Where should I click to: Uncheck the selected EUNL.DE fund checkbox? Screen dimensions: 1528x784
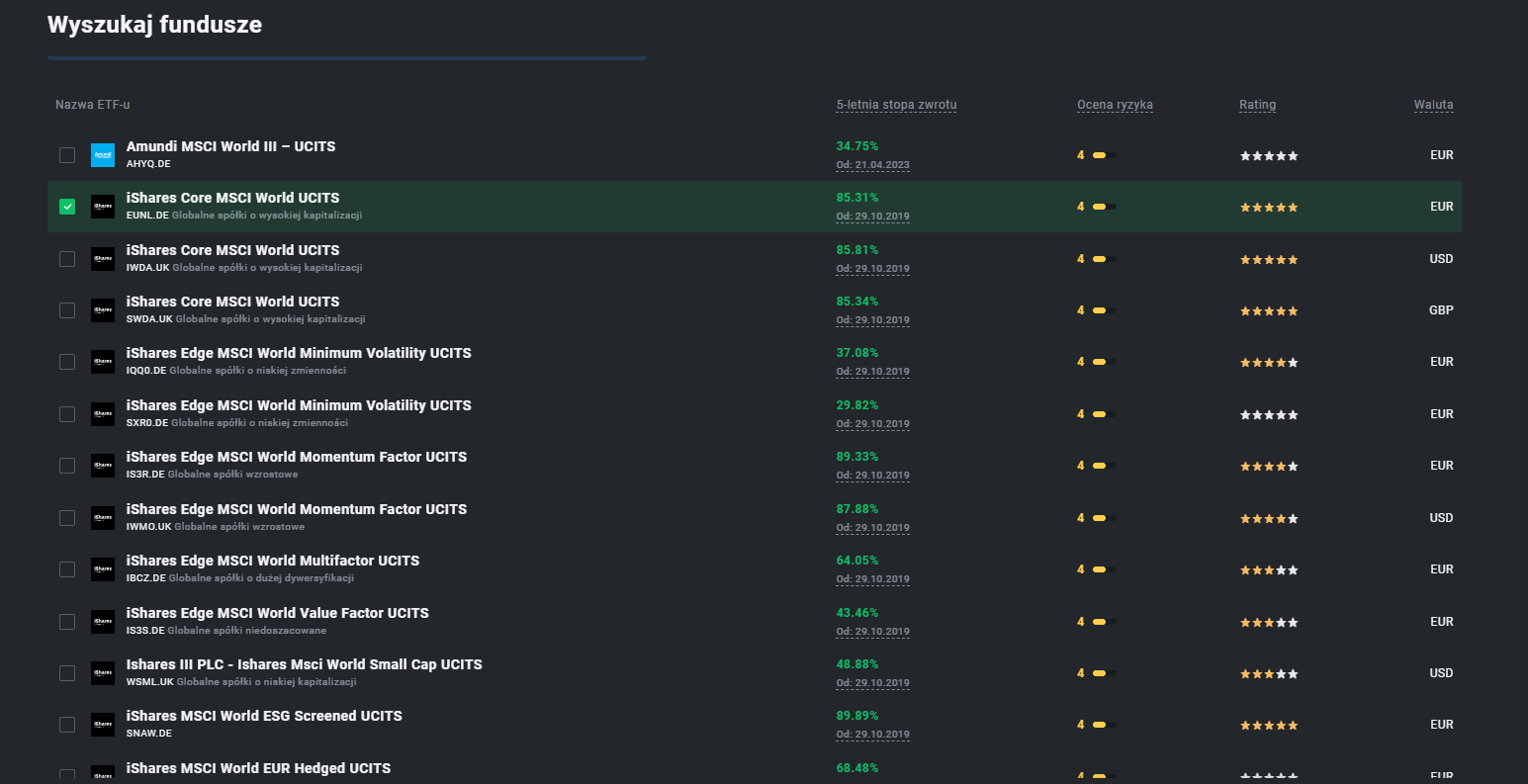tap(67, 207)
